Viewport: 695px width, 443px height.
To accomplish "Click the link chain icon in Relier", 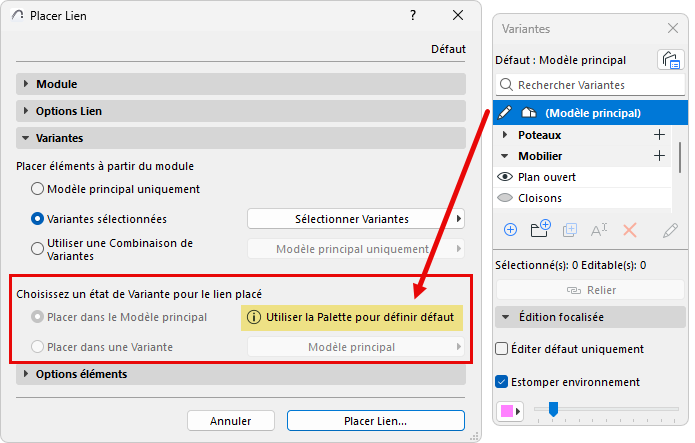I will click(x=574, y=290).
